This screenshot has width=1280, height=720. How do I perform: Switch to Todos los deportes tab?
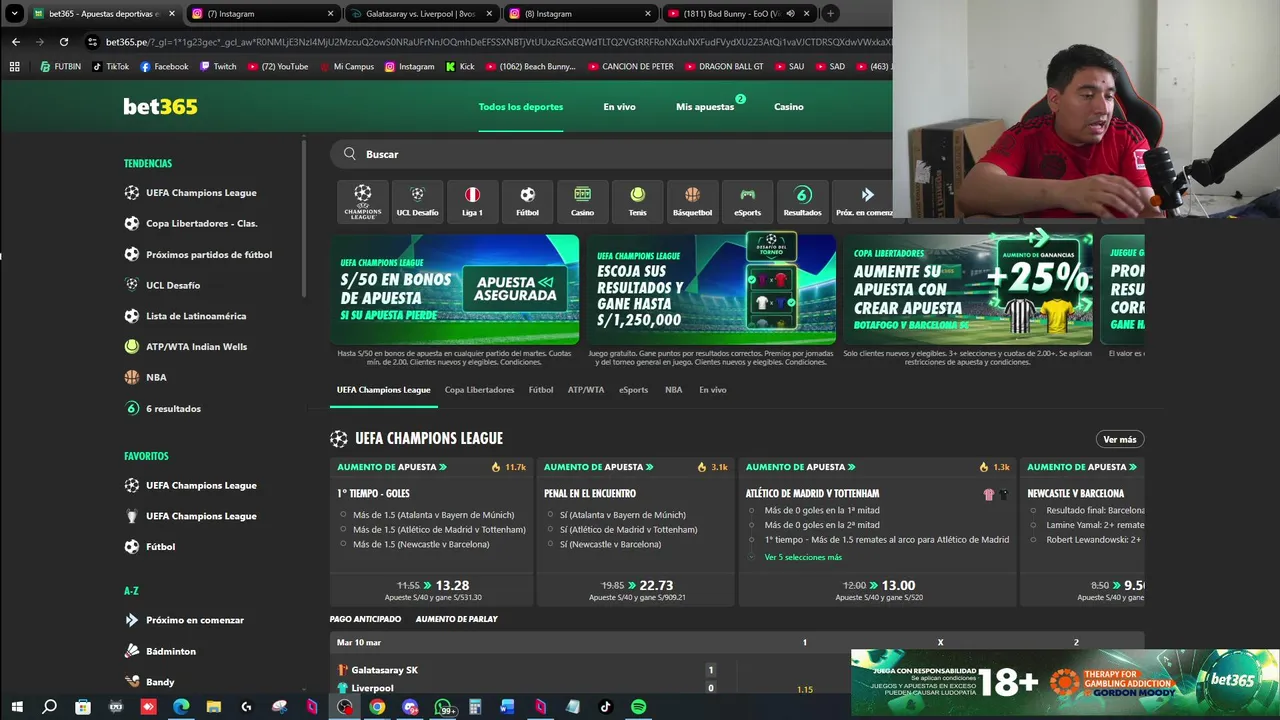point(520,107)
